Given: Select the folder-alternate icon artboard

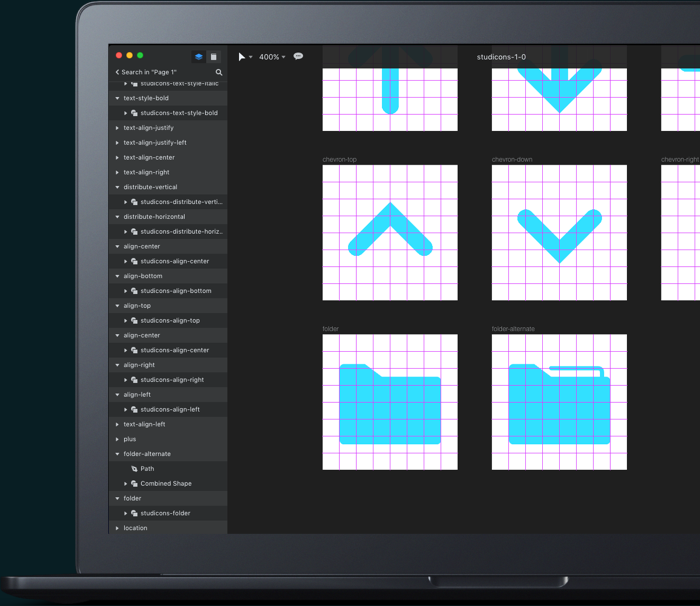Looking at the screenshot, I should (559, 402).
